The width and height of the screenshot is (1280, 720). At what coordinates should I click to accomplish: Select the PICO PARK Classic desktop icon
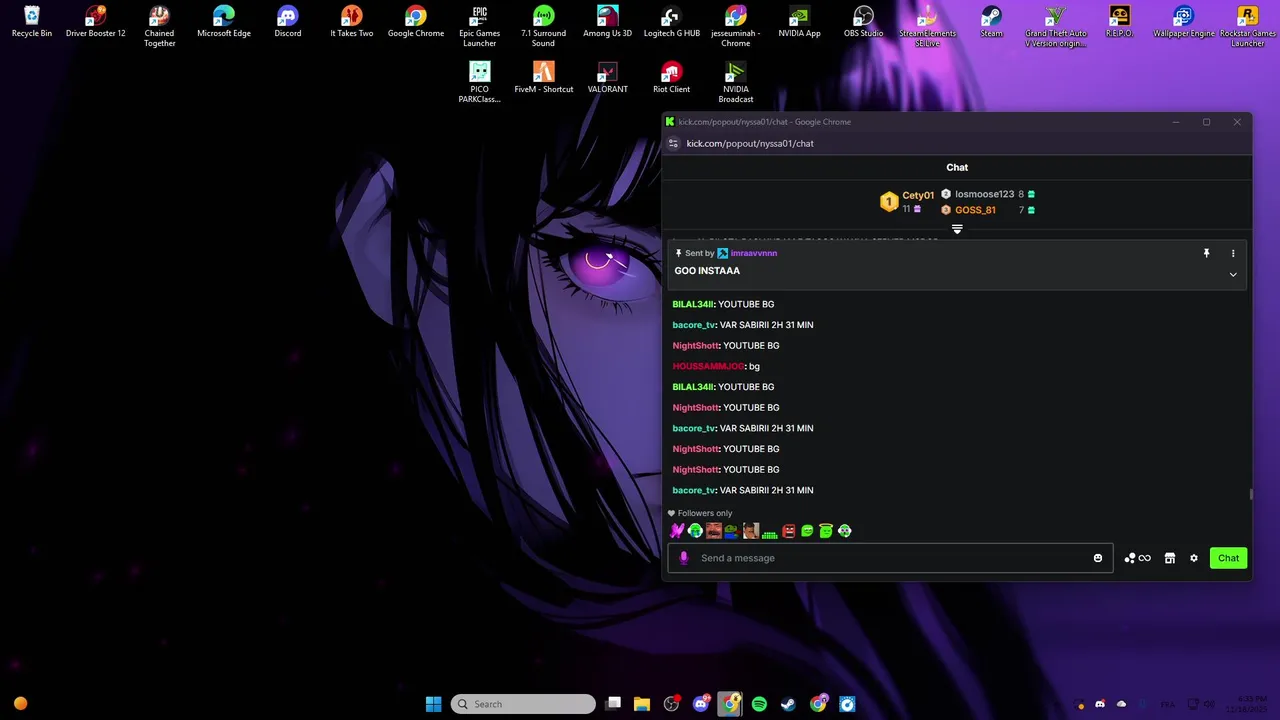tap(480, 83)
